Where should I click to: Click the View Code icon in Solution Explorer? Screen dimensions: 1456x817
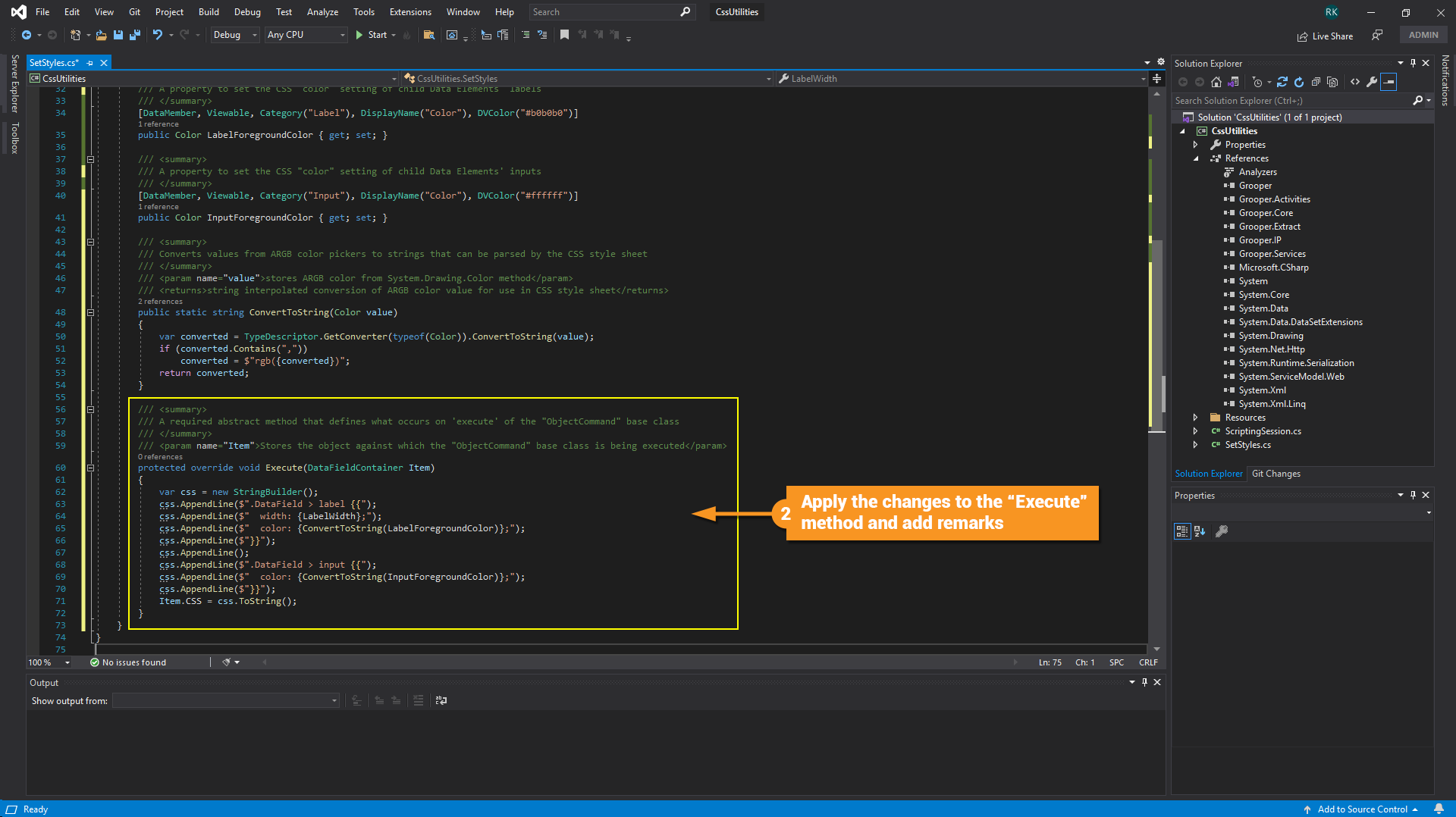click(1355, 82)
